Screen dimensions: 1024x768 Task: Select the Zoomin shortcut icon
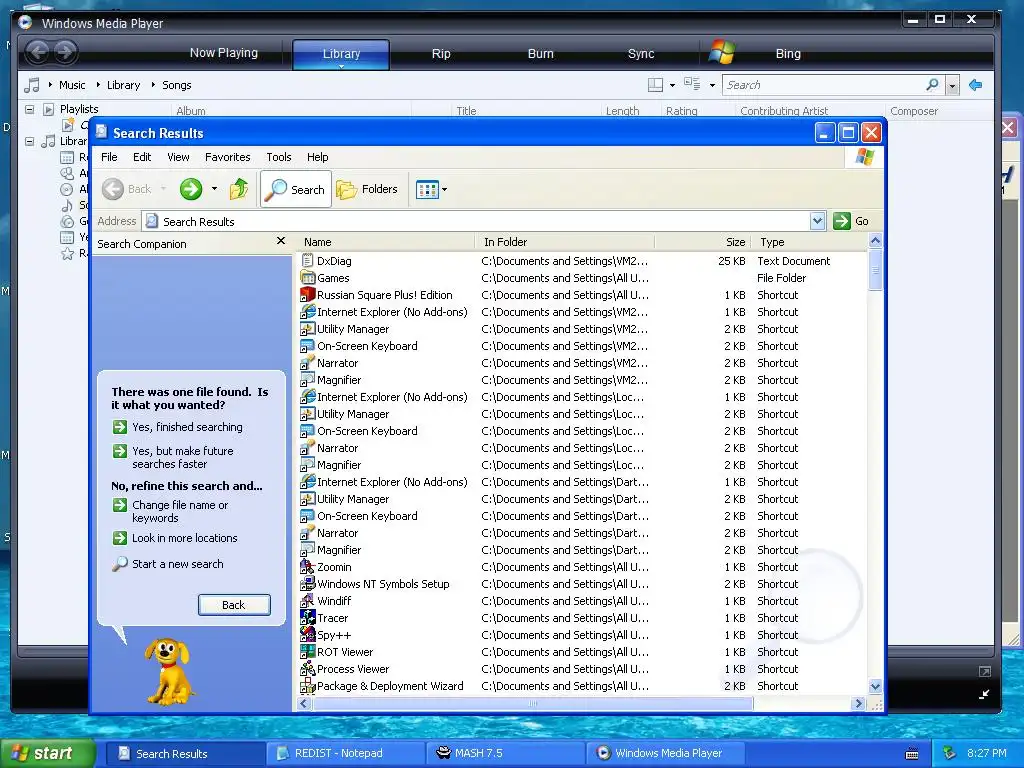click(307, 567)
